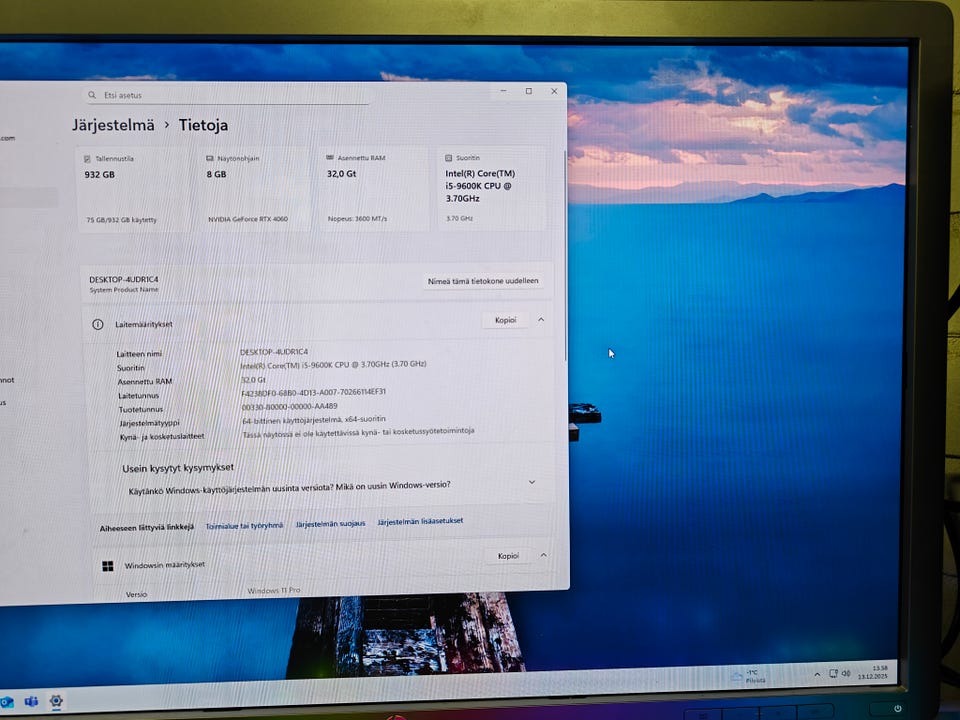Maximize the settings window

coord(529,91)
